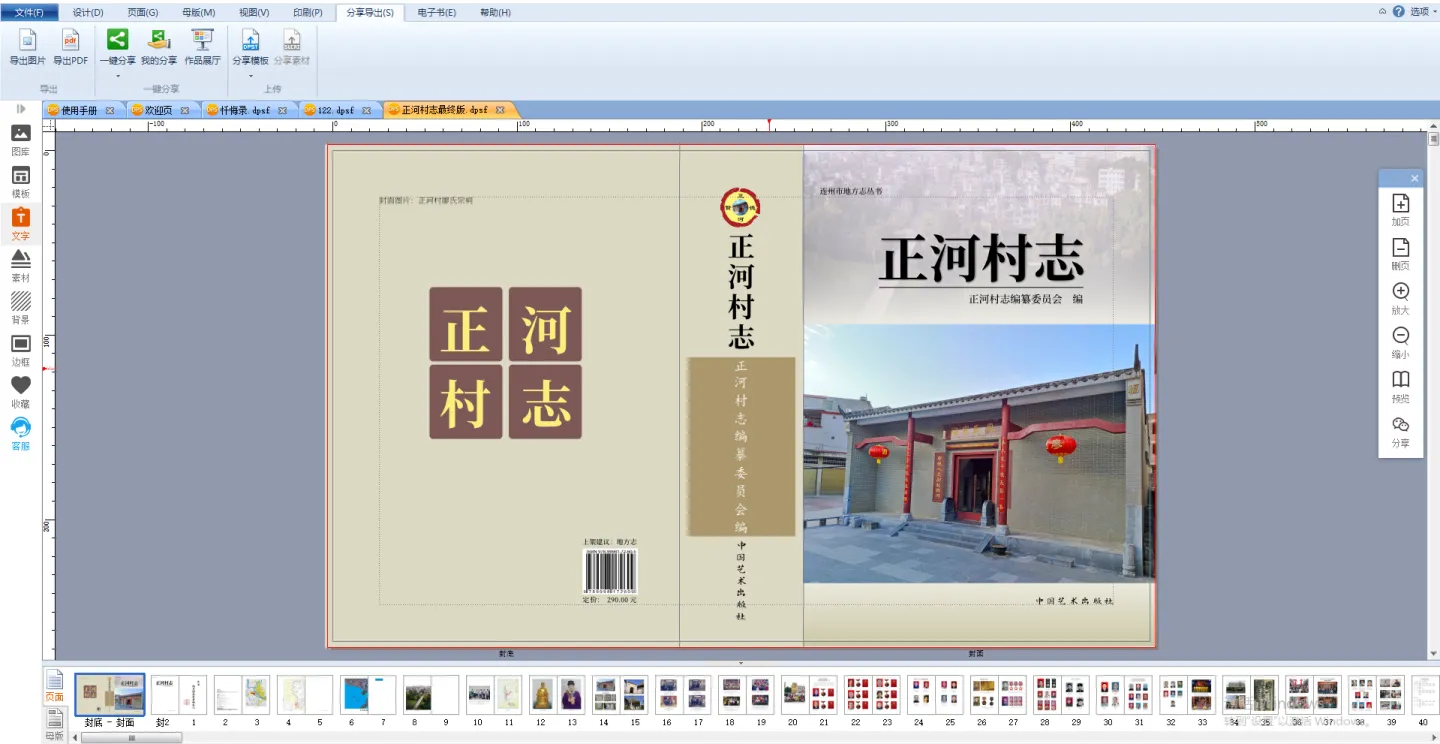Close the 122.dpsf tab
This screenshot has width=1440, height=744.
click(x=367, y=110)
